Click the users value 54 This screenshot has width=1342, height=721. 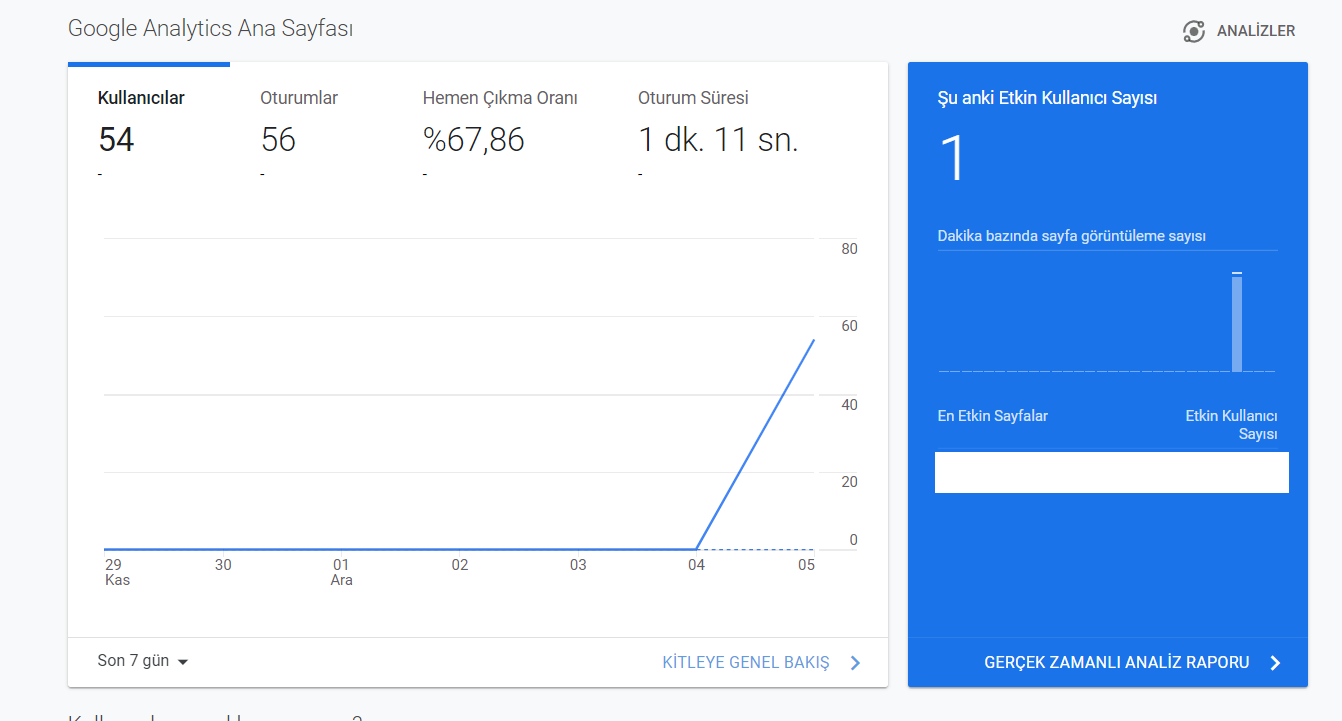click(x=116, y=140)
